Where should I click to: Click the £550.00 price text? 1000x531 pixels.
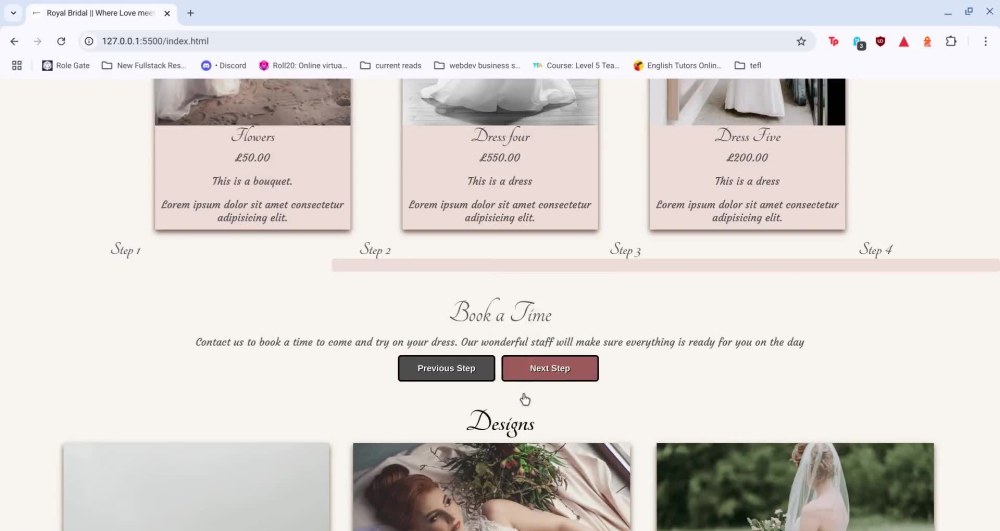(x=500, y=157)
